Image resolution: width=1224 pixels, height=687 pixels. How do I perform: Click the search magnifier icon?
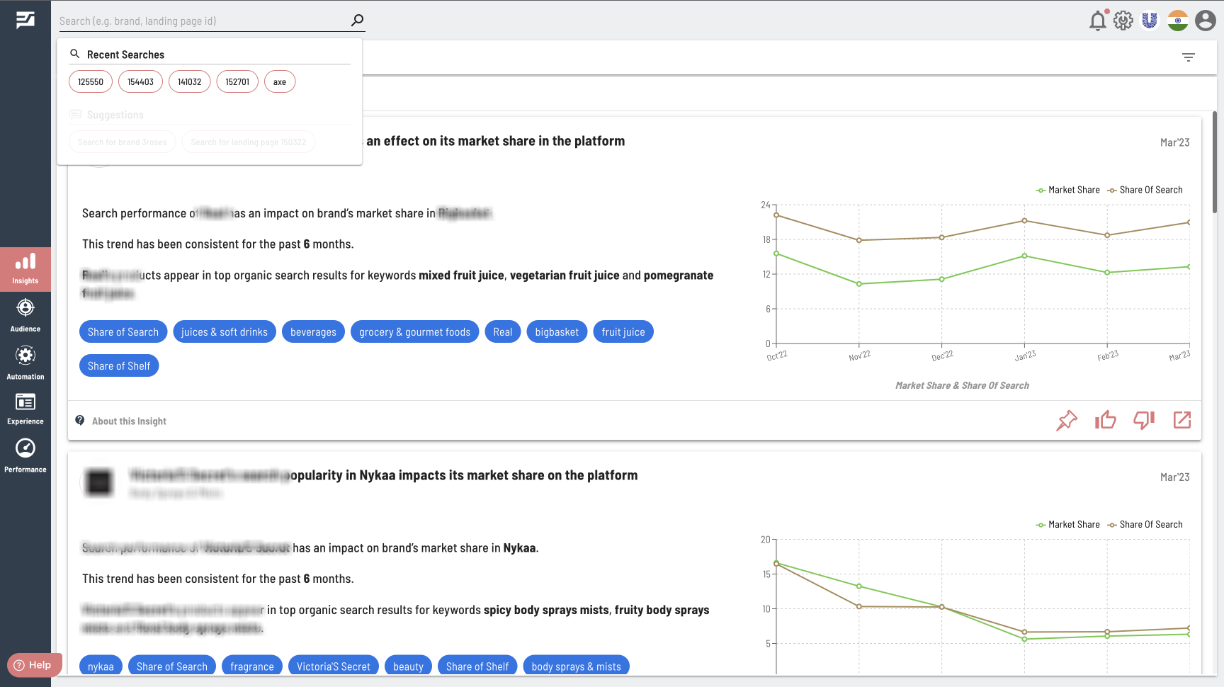click(x=357, y=20)
